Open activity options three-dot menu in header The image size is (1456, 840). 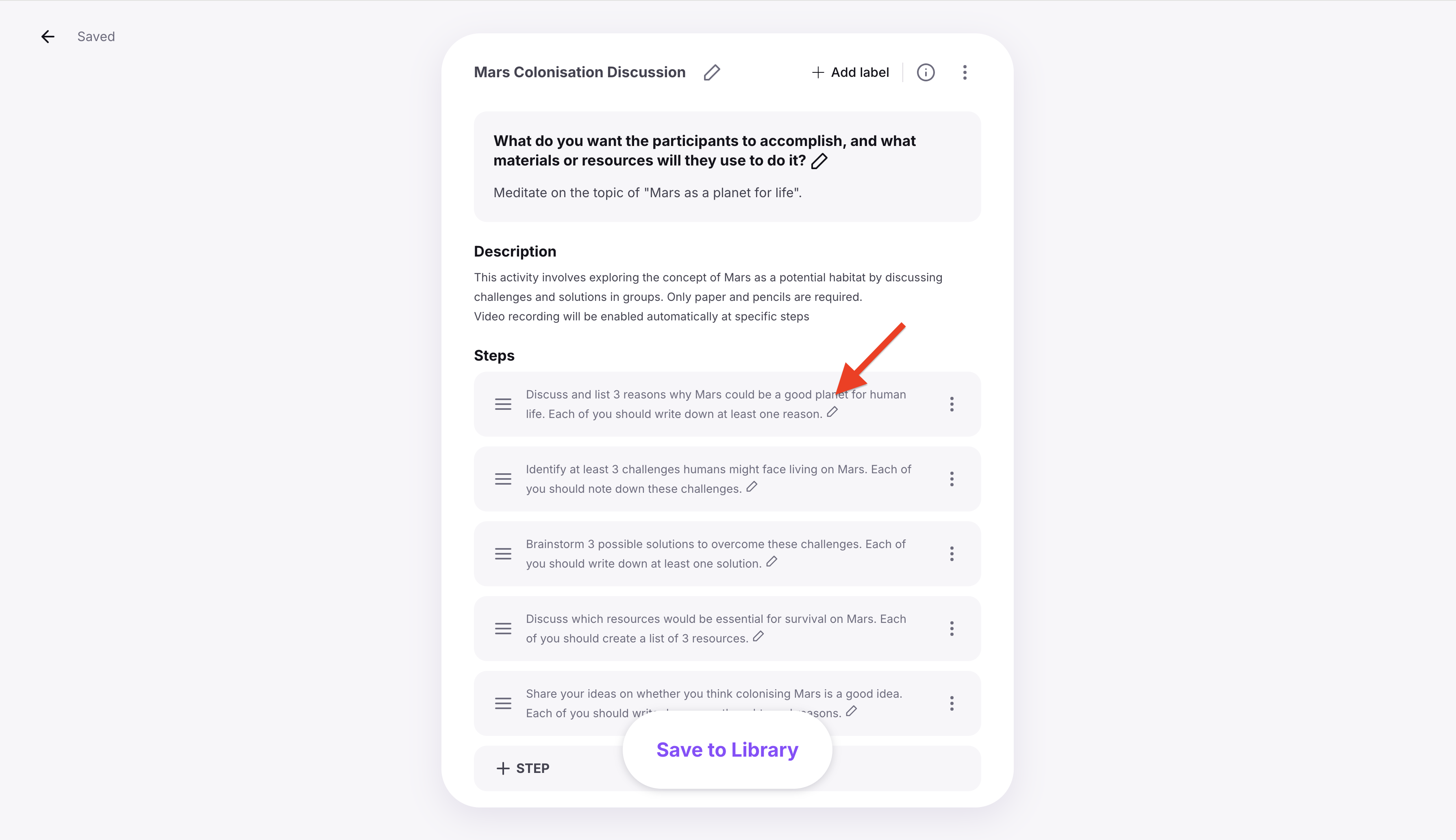coord(965,72)
